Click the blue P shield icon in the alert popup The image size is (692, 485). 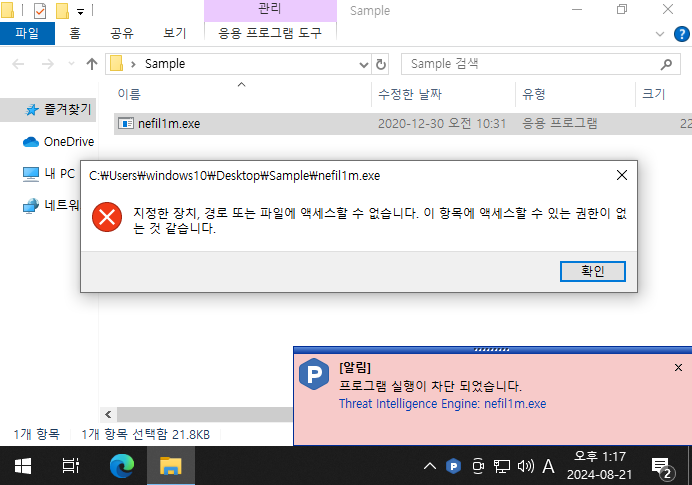coord(314,372)
